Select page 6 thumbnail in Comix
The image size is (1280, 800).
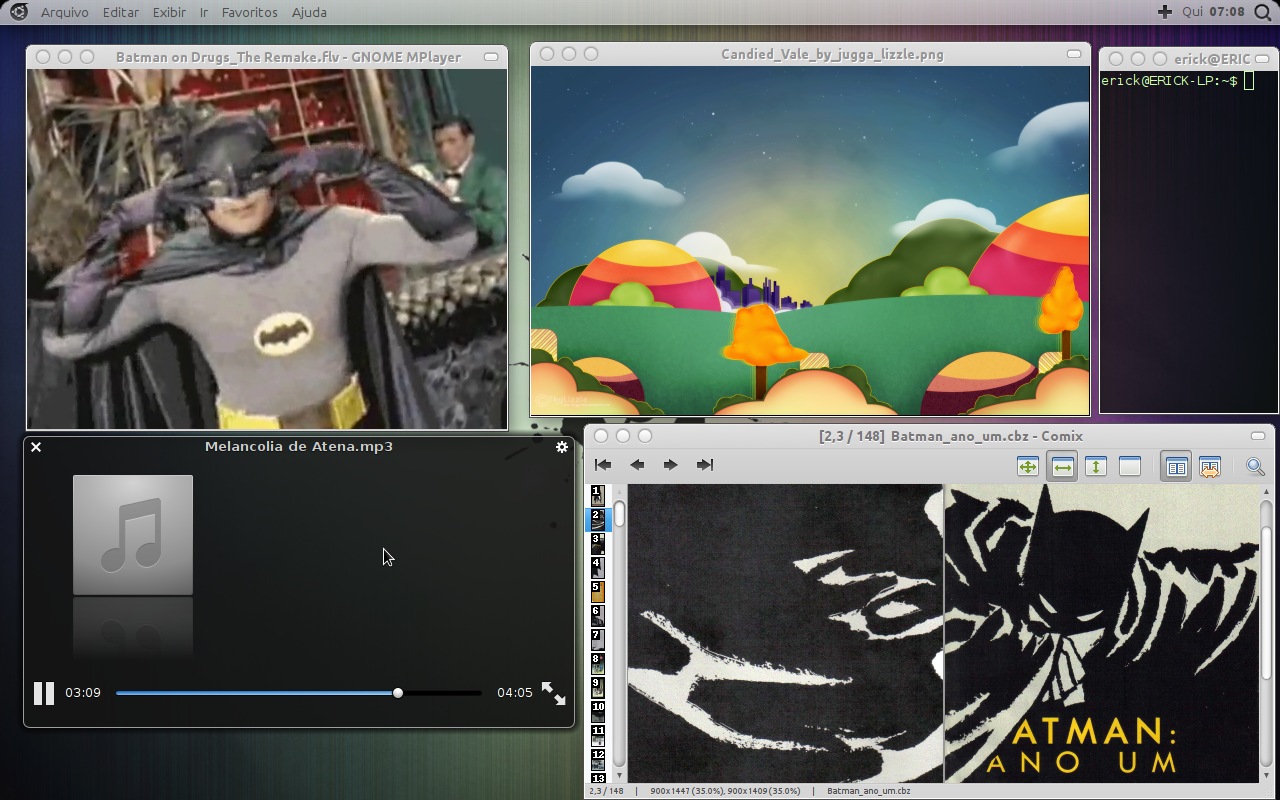click(598, 616)
